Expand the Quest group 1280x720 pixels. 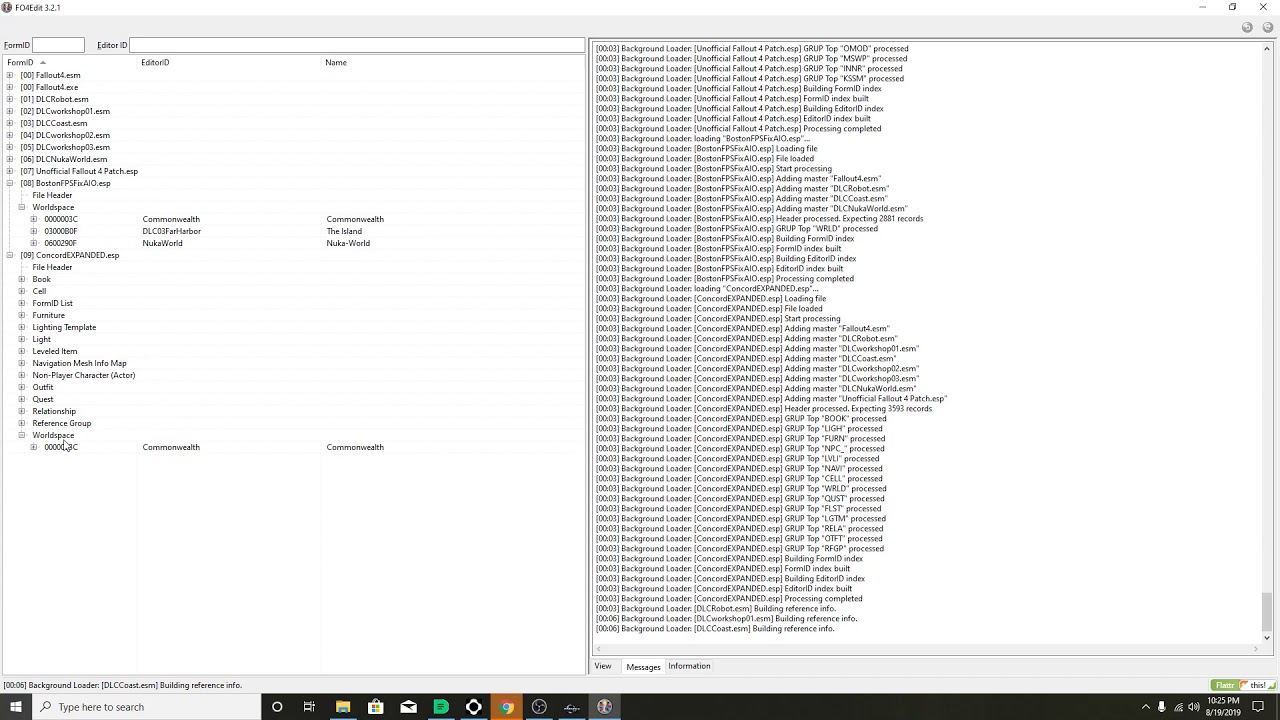pos(22,399)
